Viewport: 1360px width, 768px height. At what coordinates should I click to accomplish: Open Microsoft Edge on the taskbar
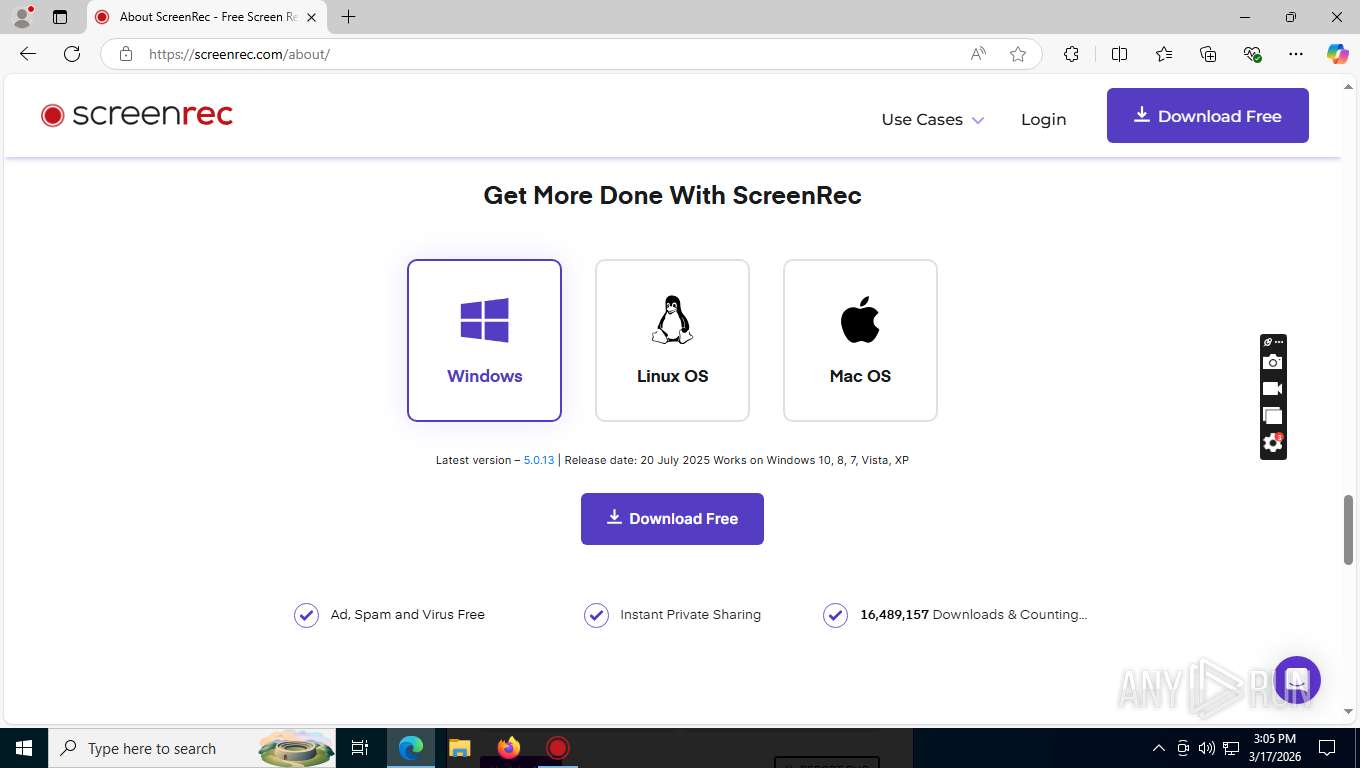click(411, 748)
